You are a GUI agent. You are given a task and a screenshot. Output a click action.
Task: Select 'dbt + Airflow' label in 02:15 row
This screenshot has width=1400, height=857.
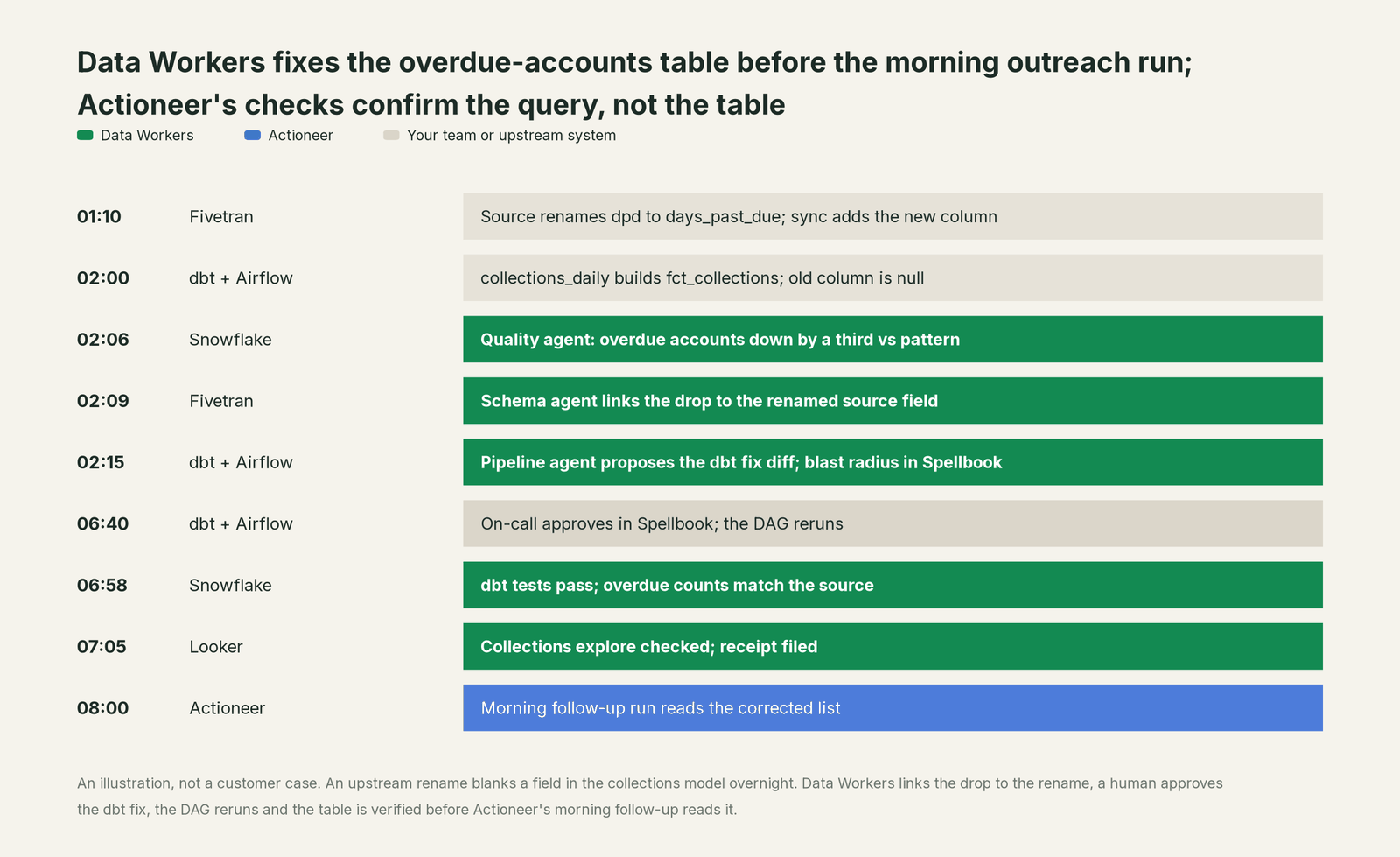(x=241, y=462)
